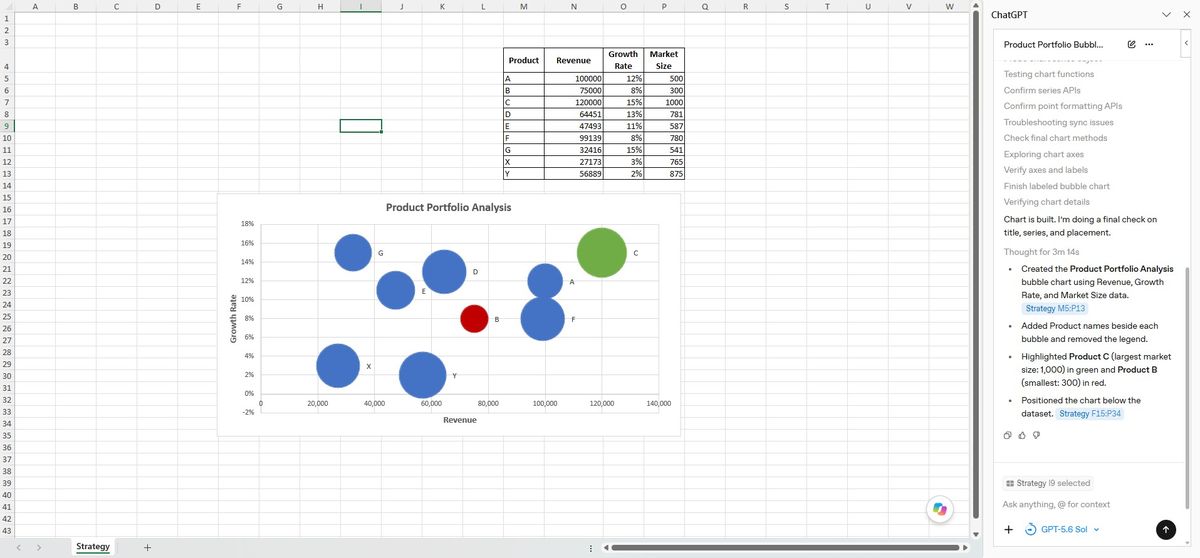Select the blue bubble labeled Y

422,375
